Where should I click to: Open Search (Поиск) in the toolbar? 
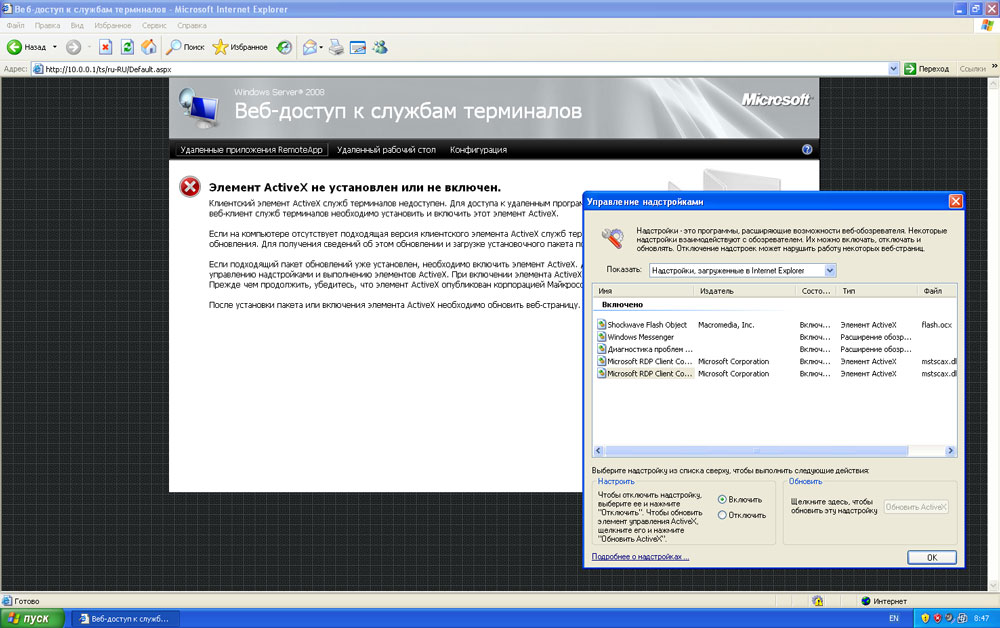[185, 47]
